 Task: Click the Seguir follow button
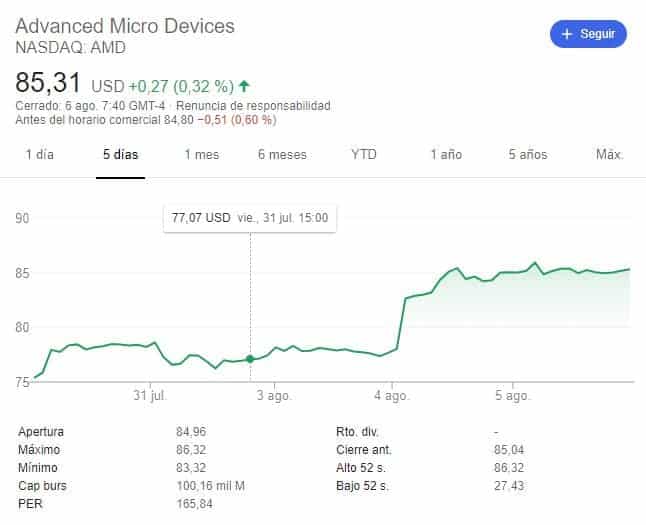tap(588, 34)
